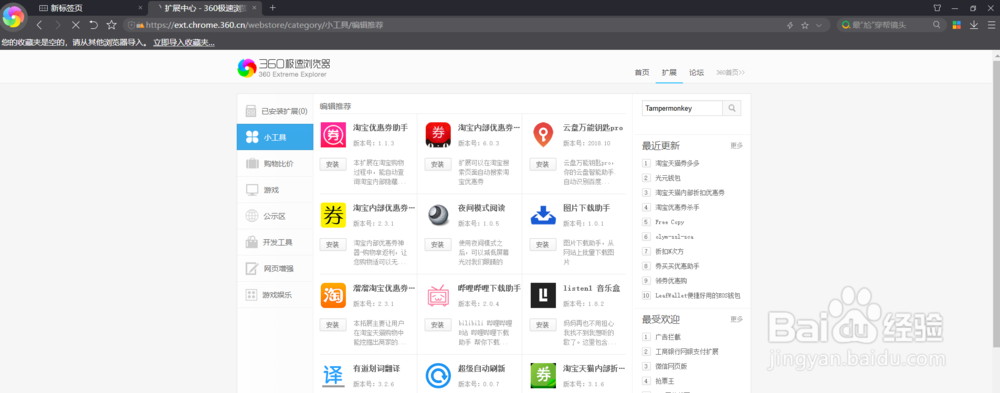This screenshot has height=393, width=1000.
Task: Open red 淘宝内部优惠券 6.0.3 icon
Action: tap(438, 134)
